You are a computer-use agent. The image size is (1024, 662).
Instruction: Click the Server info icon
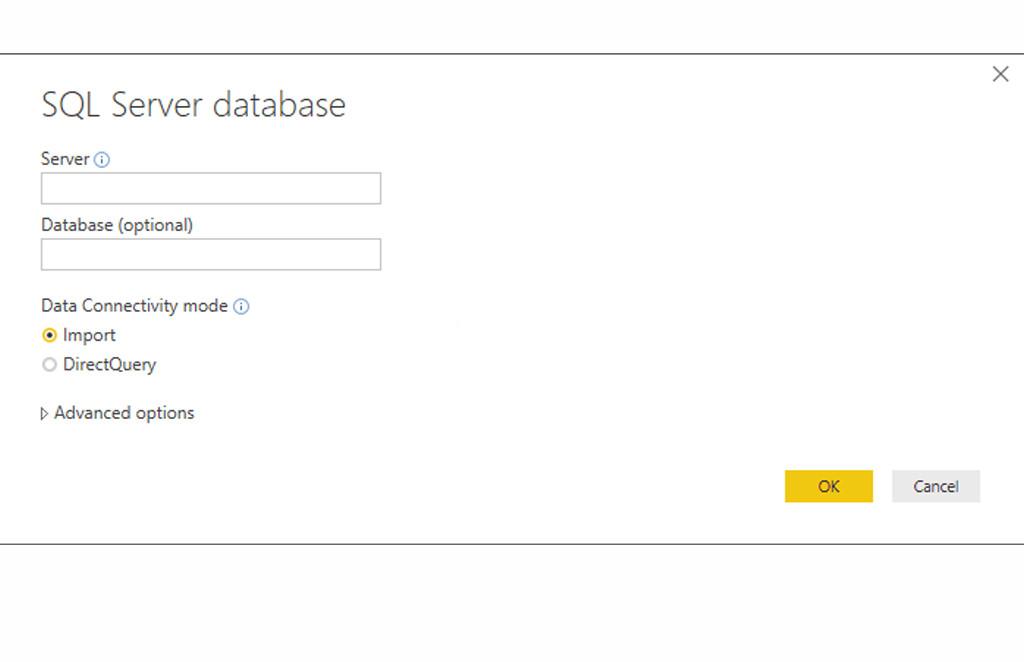pyautogui.click(x=104, y=158)
